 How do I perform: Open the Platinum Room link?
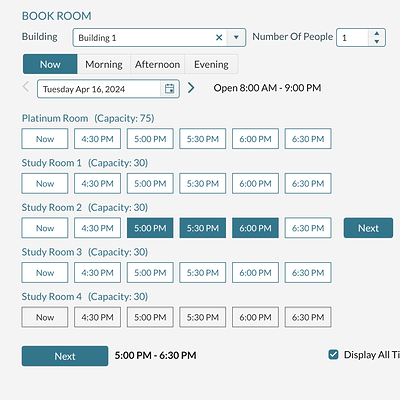pyautogui.click(x=55, y=118)
